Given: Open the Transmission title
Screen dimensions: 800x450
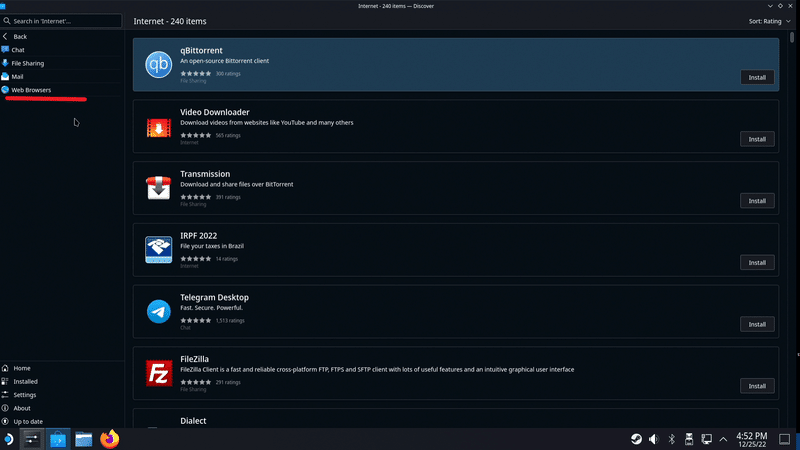Looking at the screenshot, I should (205, 174).
